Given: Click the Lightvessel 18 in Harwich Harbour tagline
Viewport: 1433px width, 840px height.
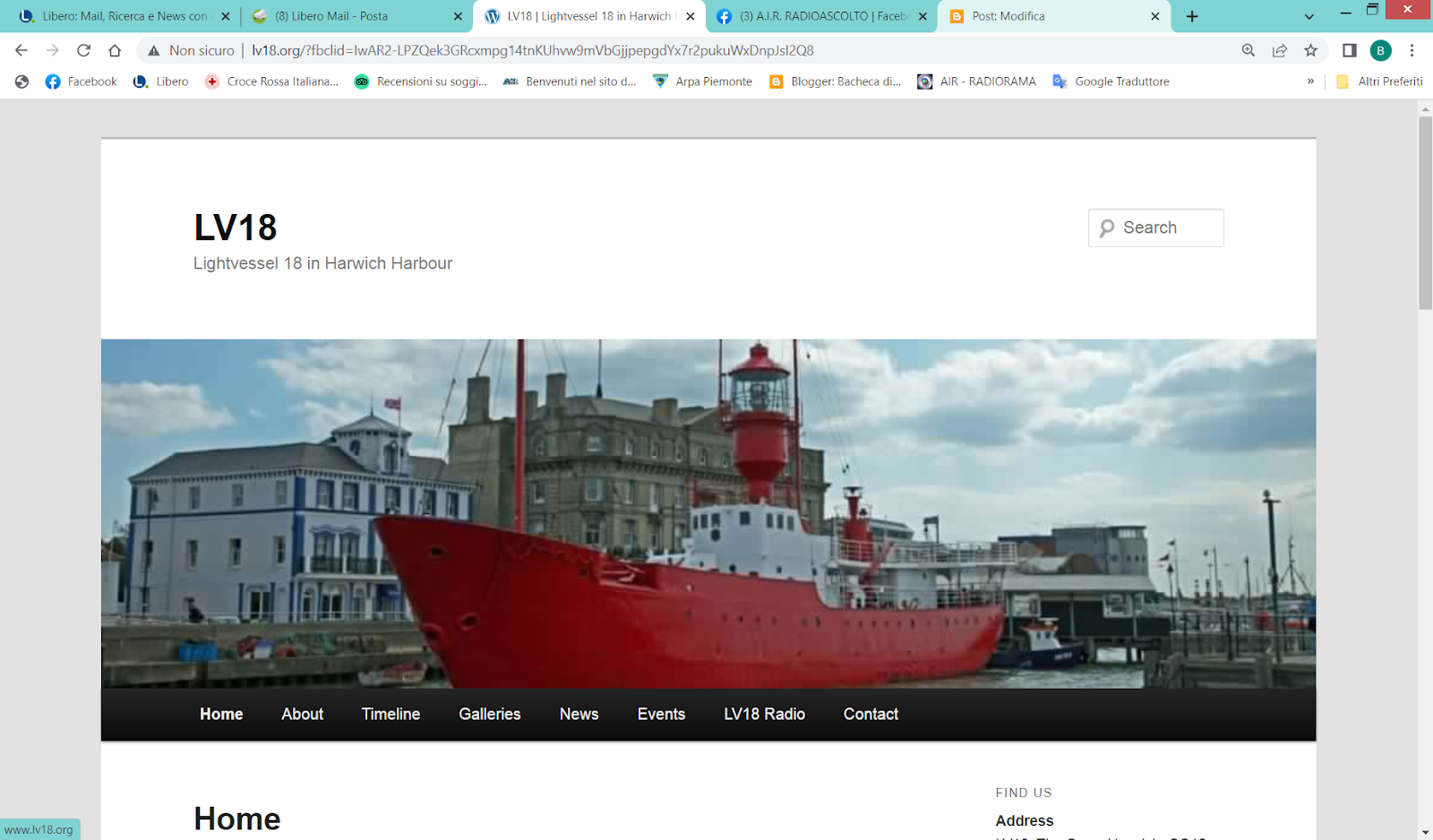Looking at the screenshot, I should click(322, 263).
